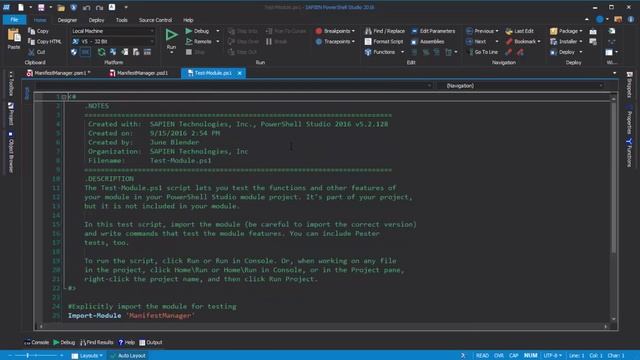The width and height of the screenshot is (640, 360).
Task: Open the Local Machine dropdown
Action: tap(112, 31)
